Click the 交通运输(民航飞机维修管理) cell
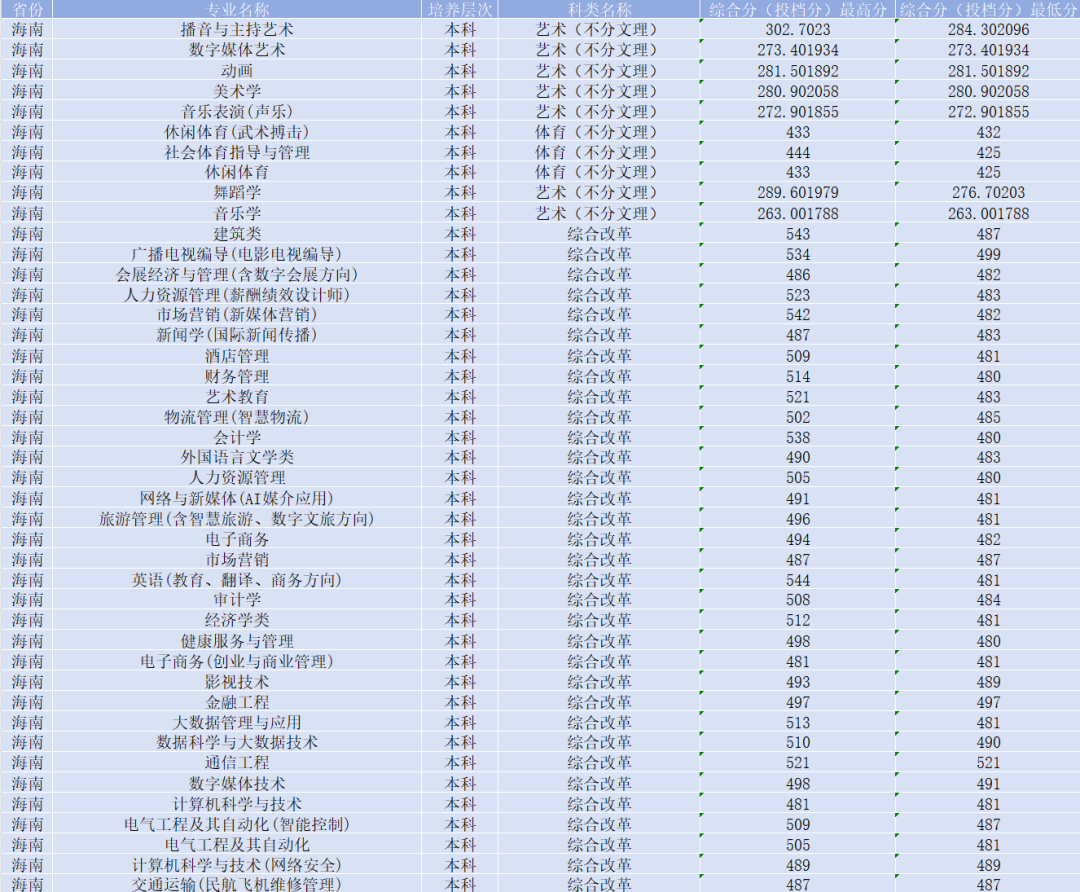Image resolution: width=1080 pixels, height=892 pixels. coord(237,884)
